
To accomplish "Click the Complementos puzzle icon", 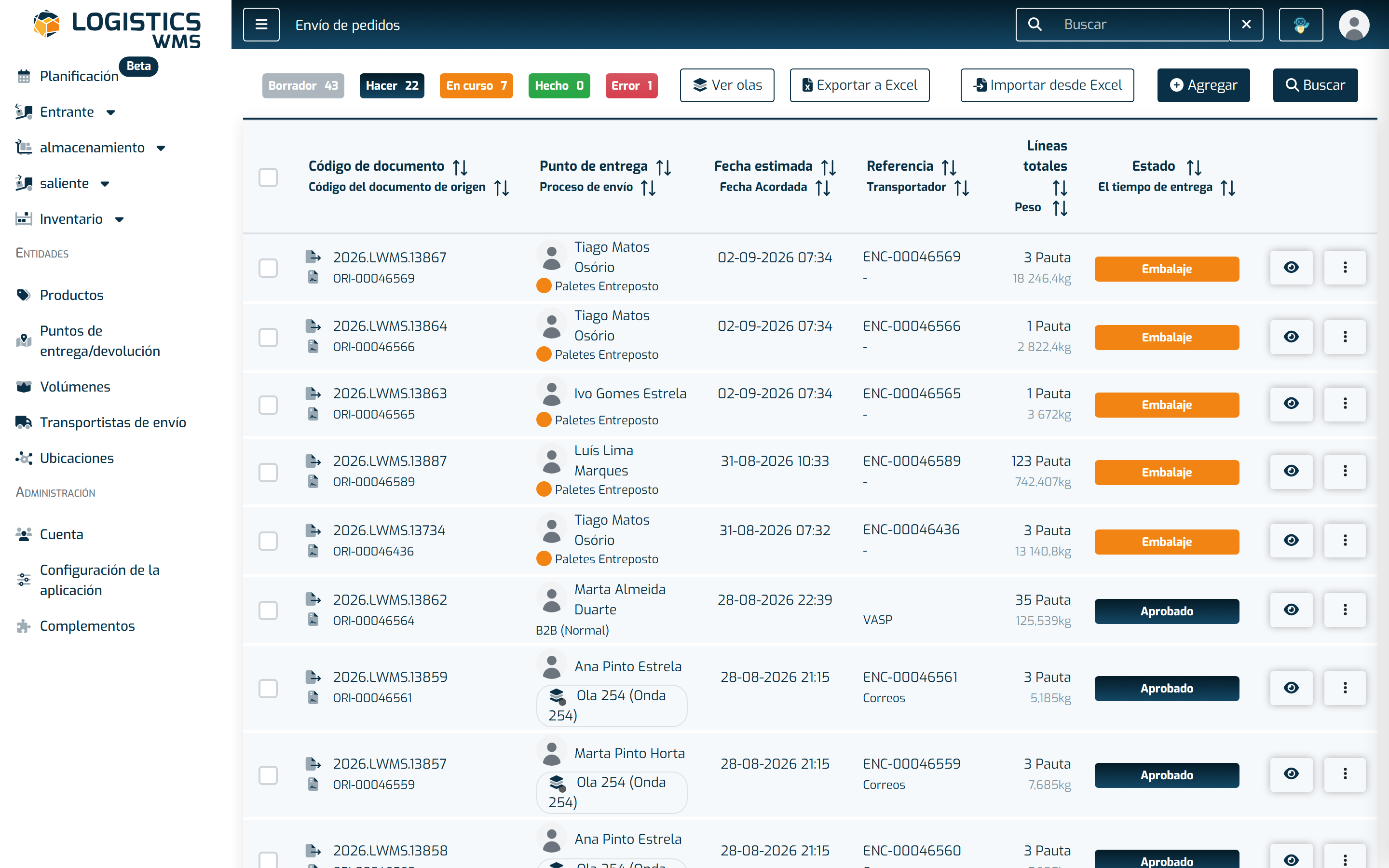I will pyautogui.click(x=24, y=626).
